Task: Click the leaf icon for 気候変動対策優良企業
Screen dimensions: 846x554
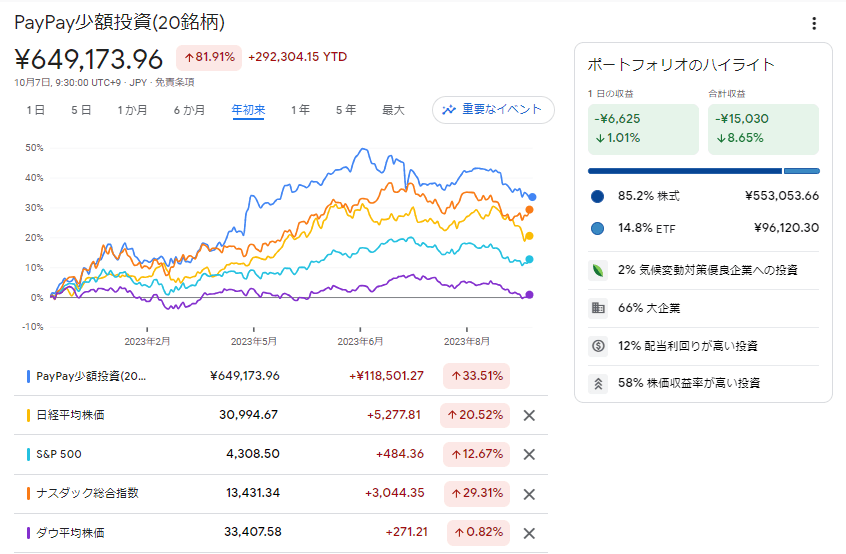Action: pyautogui.click(x=598, y=270)
